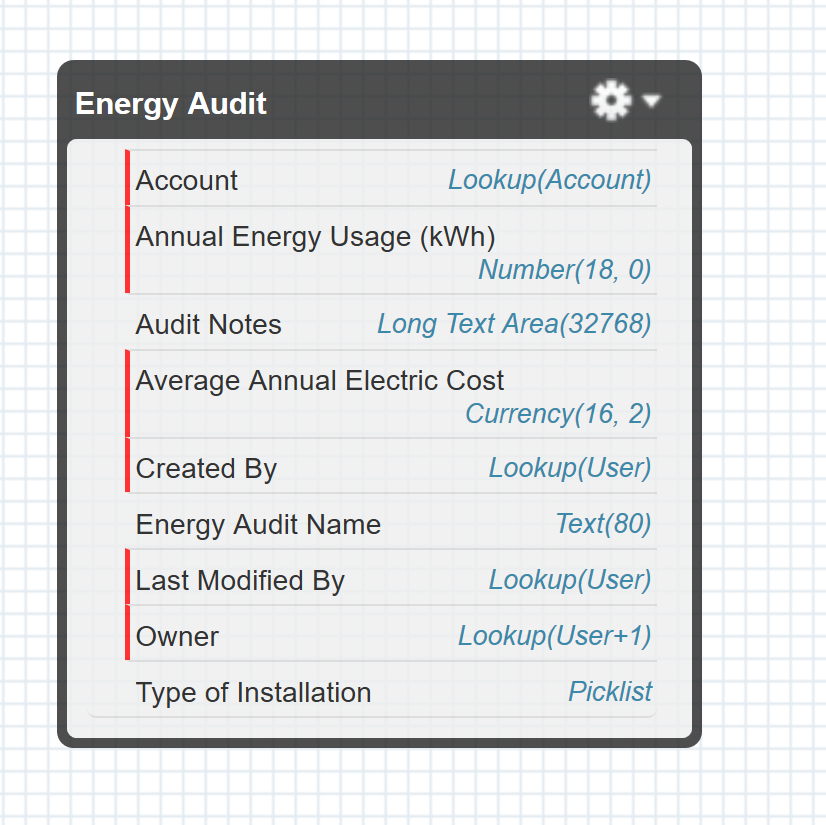Select the Energy Audit Name field

[258, 525]
